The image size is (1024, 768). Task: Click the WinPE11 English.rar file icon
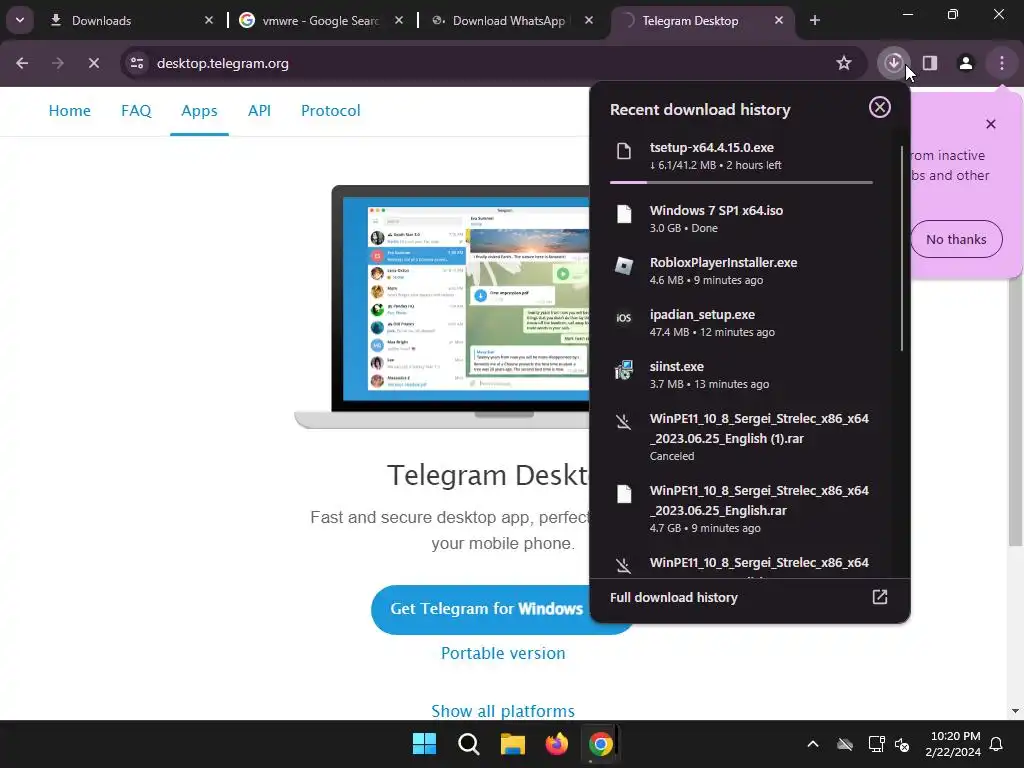(x=624, y=494)
